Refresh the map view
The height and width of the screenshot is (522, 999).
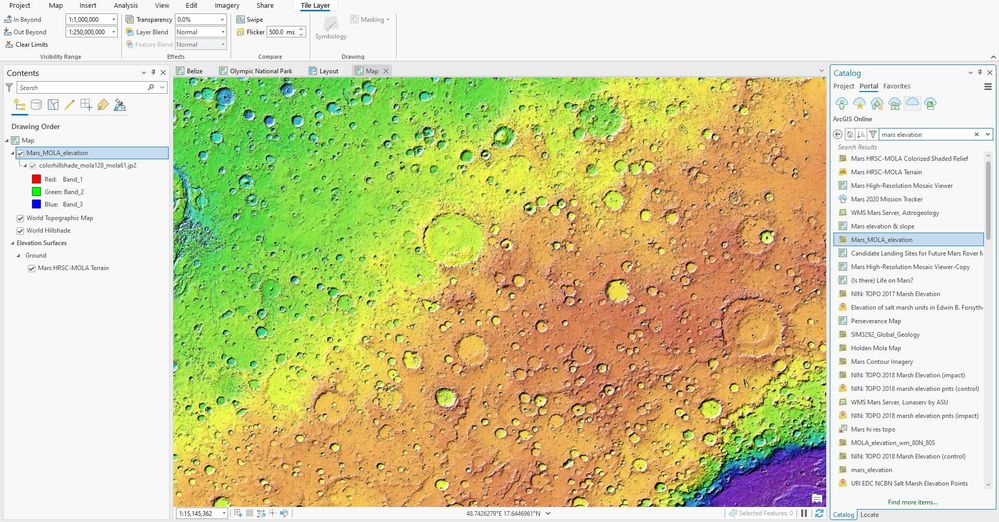click(x=819, y=513)
